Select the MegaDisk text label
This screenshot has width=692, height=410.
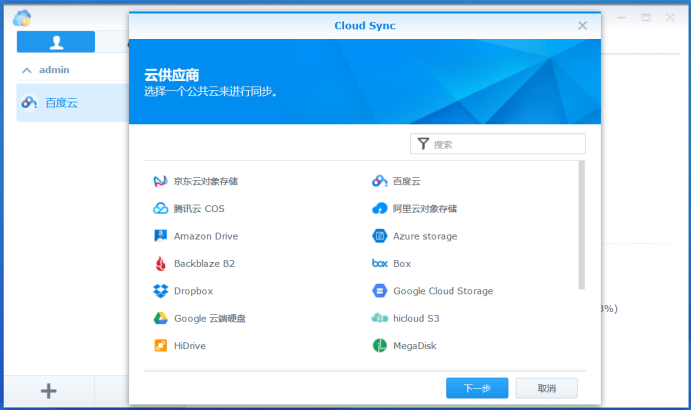[415, 346]
